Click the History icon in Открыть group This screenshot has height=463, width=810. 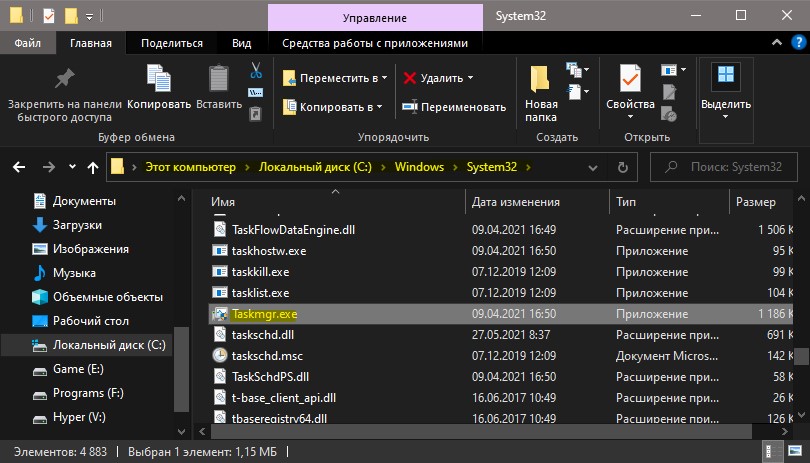669,114
